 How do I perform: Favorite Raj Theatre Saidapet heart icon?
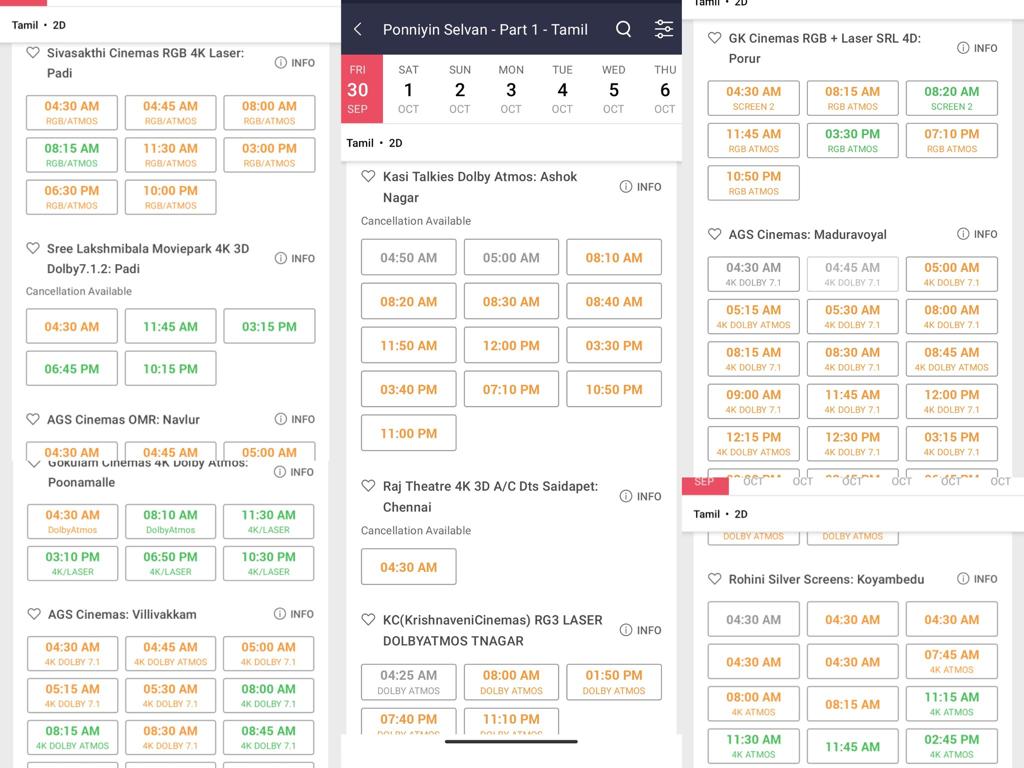point(368,486)
